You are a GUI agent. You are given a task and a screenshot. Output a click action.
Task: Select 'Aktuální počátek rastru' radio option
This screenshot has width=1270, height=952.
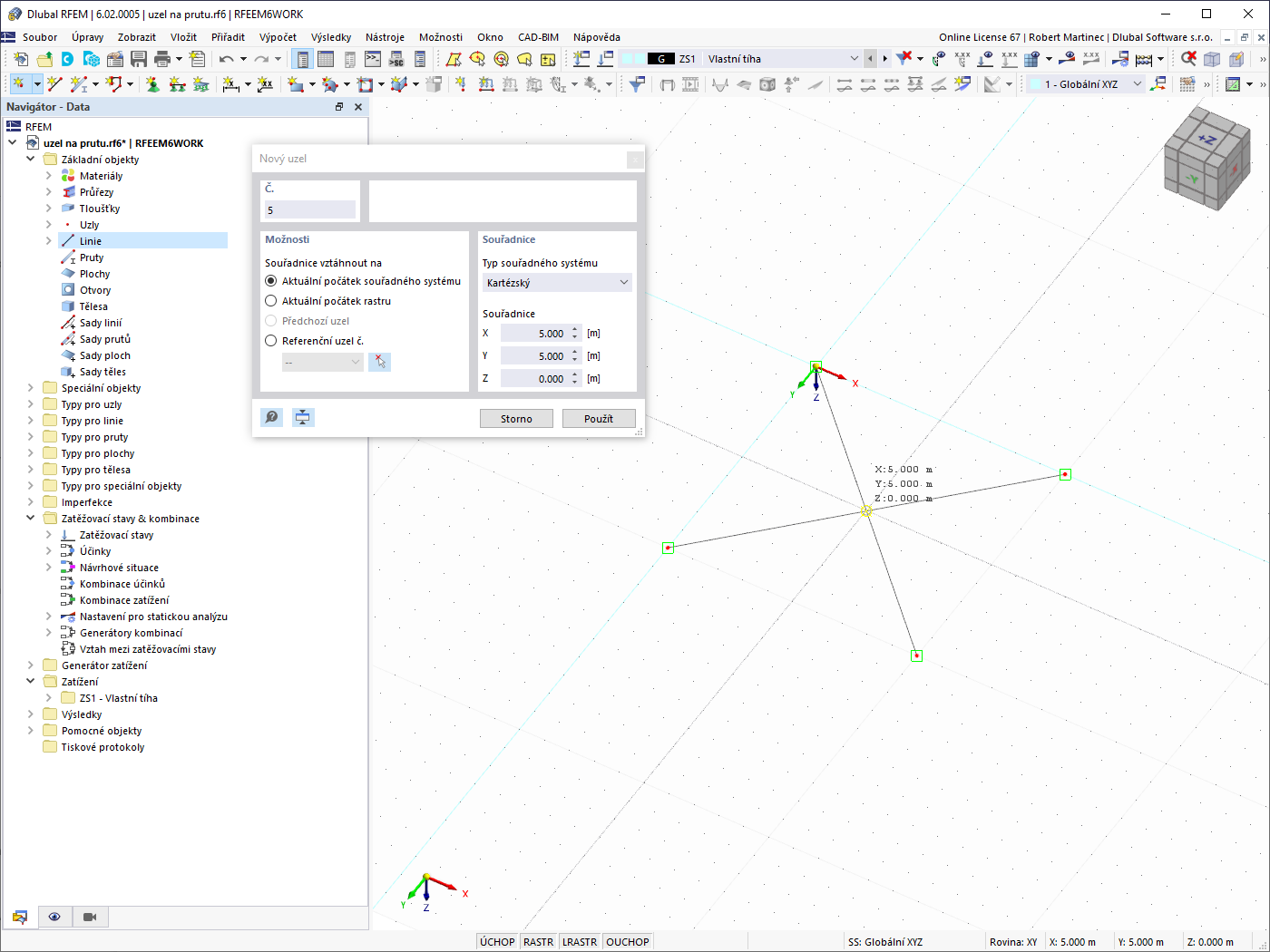pyautogui.click(x=270, y=301)
